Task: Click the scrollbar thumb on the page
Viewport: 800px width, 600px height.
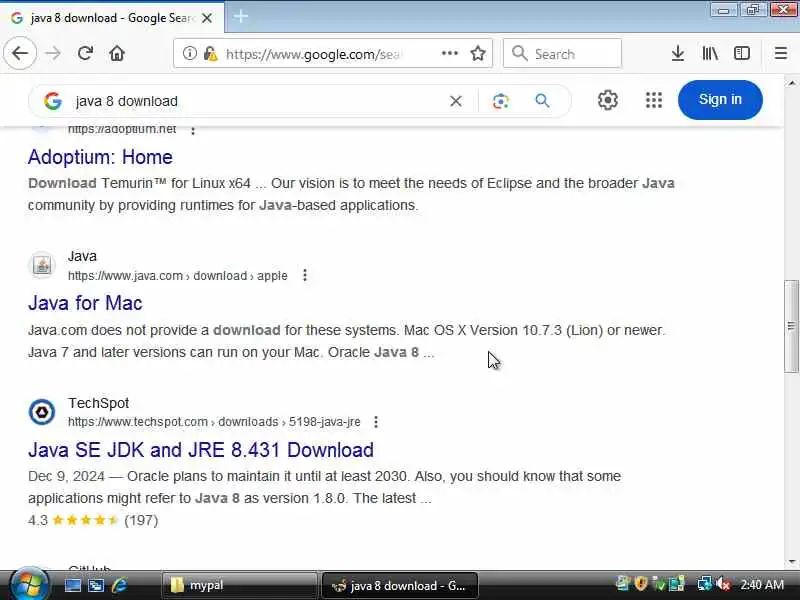Action: [791, 327]
